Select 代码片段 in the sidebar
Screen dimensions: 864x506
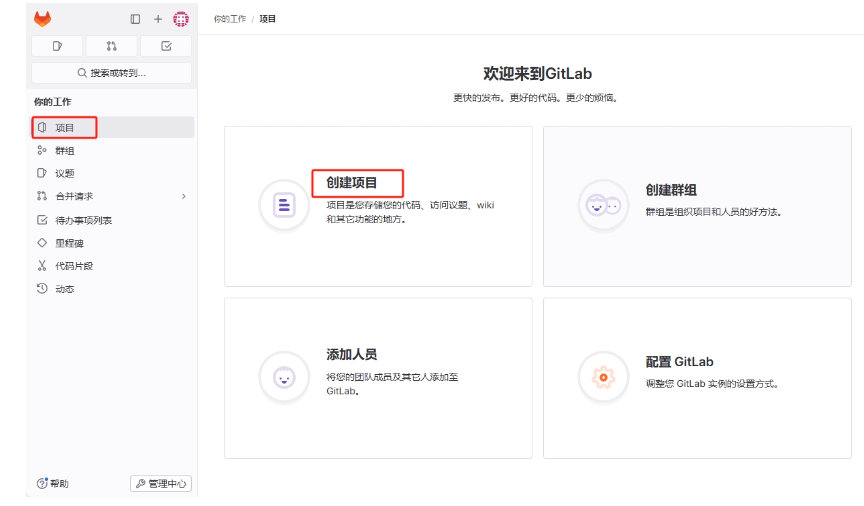[x=112, y=266]
